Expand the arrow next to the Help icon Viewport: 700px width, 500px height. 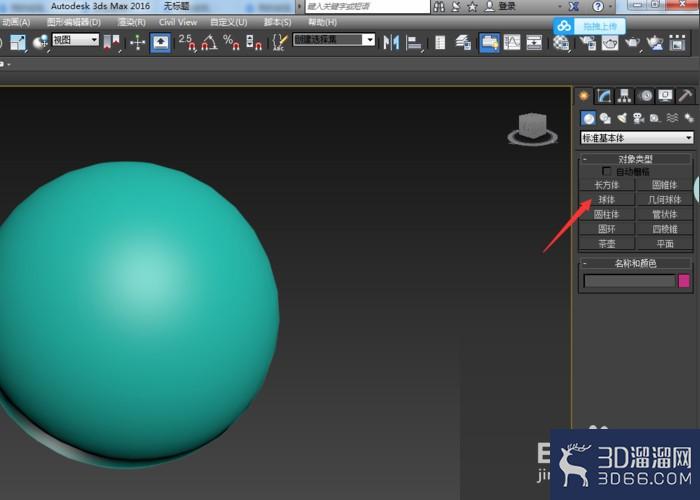[610, 6]
